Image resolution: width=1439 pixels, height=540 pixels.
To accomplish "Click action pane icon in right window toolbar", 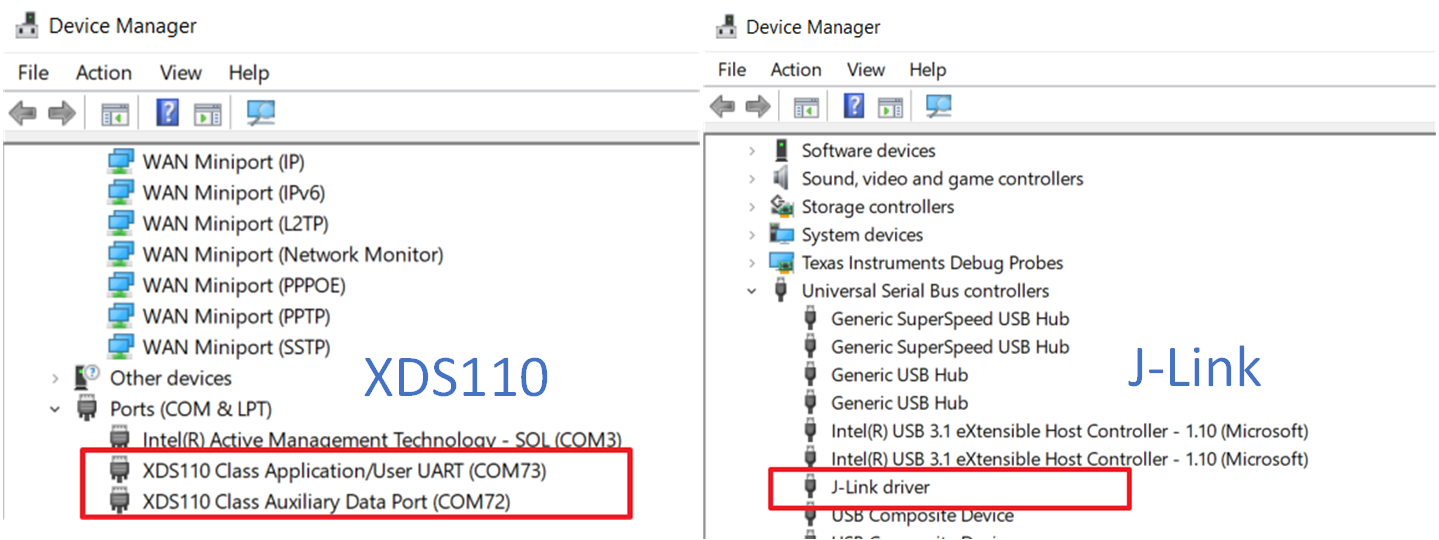I will pos(890,106).
